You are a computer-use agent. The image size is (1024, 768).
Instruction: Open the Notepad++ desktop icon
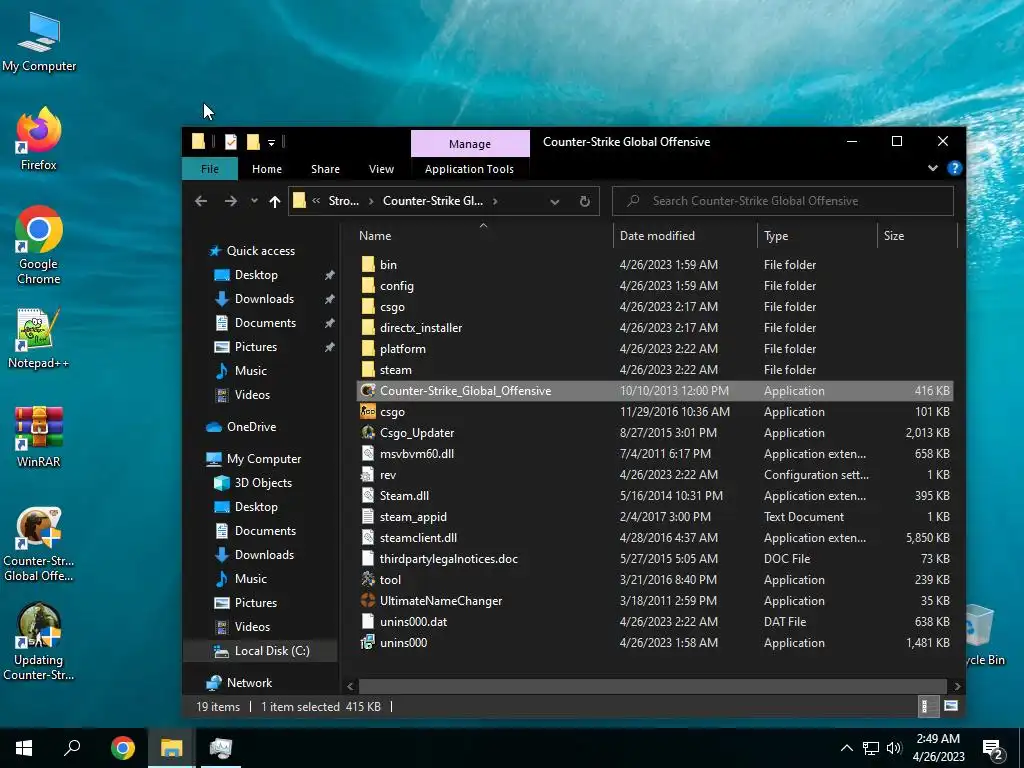[39, 338]
